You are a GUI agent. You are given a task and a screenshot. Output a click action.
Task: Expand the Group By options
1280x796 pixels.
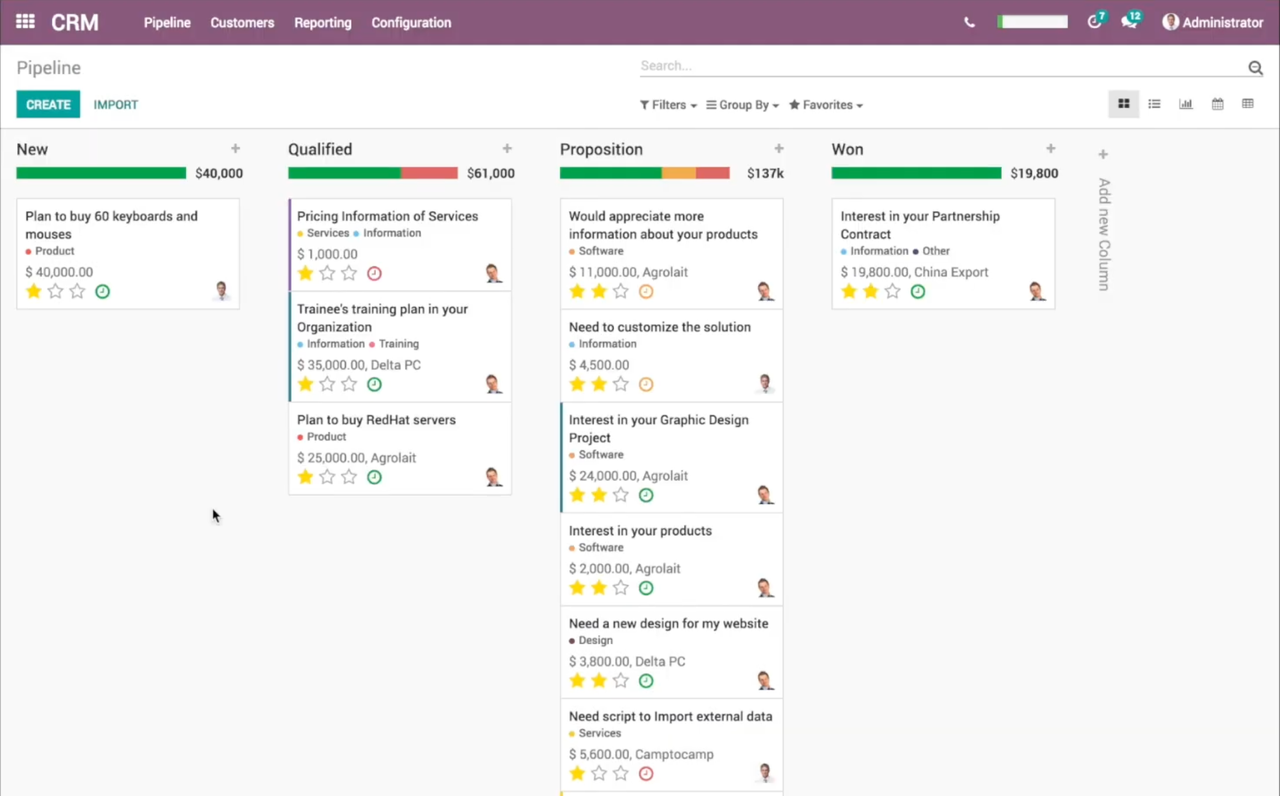(x=742, y=104)
